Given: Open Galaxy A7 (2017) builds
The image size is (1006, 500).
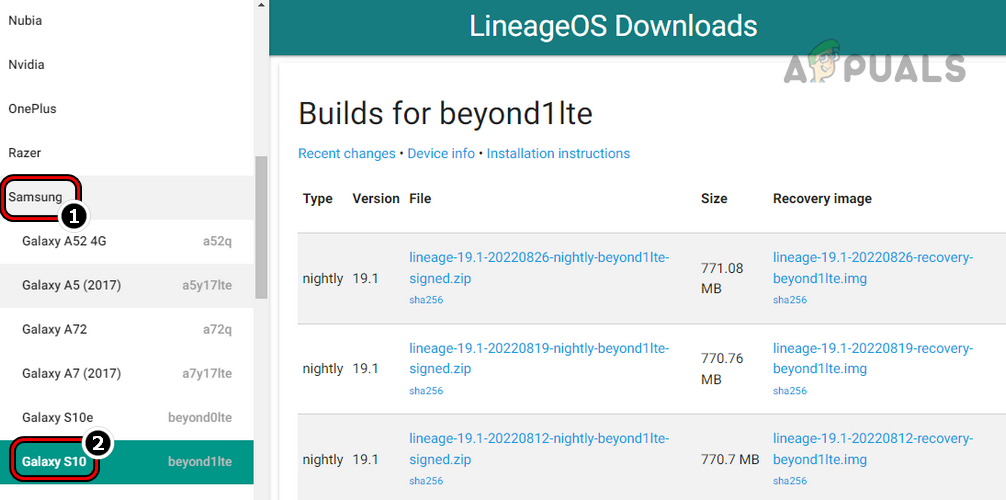Looking at the screenshot, I should pyautogui.click(x=71, y=373).
